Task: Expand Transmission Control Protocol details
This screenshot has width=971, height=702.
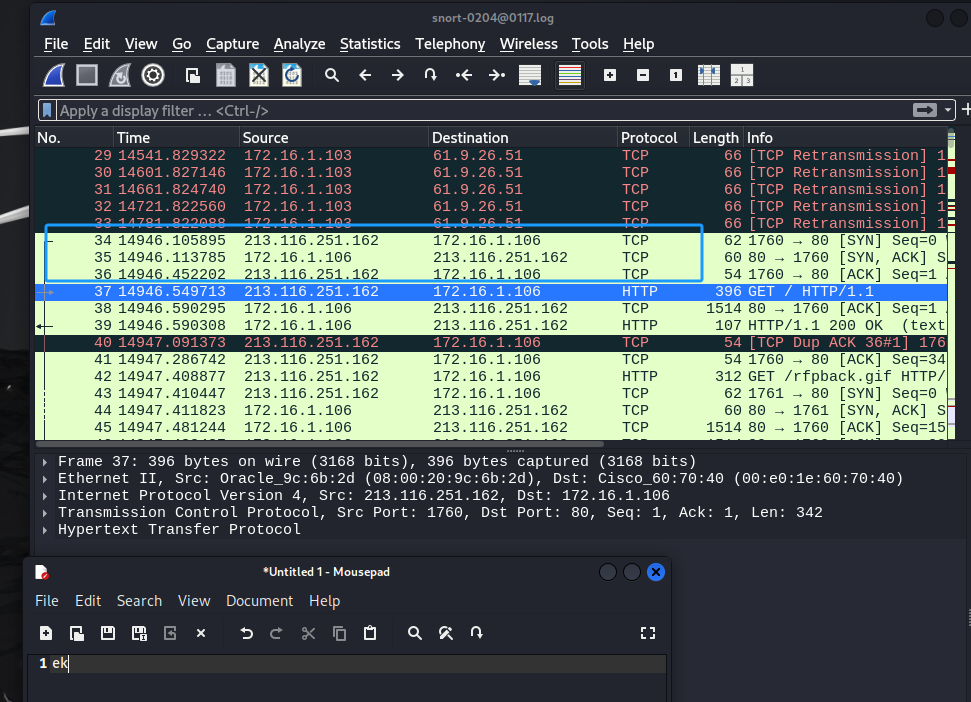Action: [45, 513]
